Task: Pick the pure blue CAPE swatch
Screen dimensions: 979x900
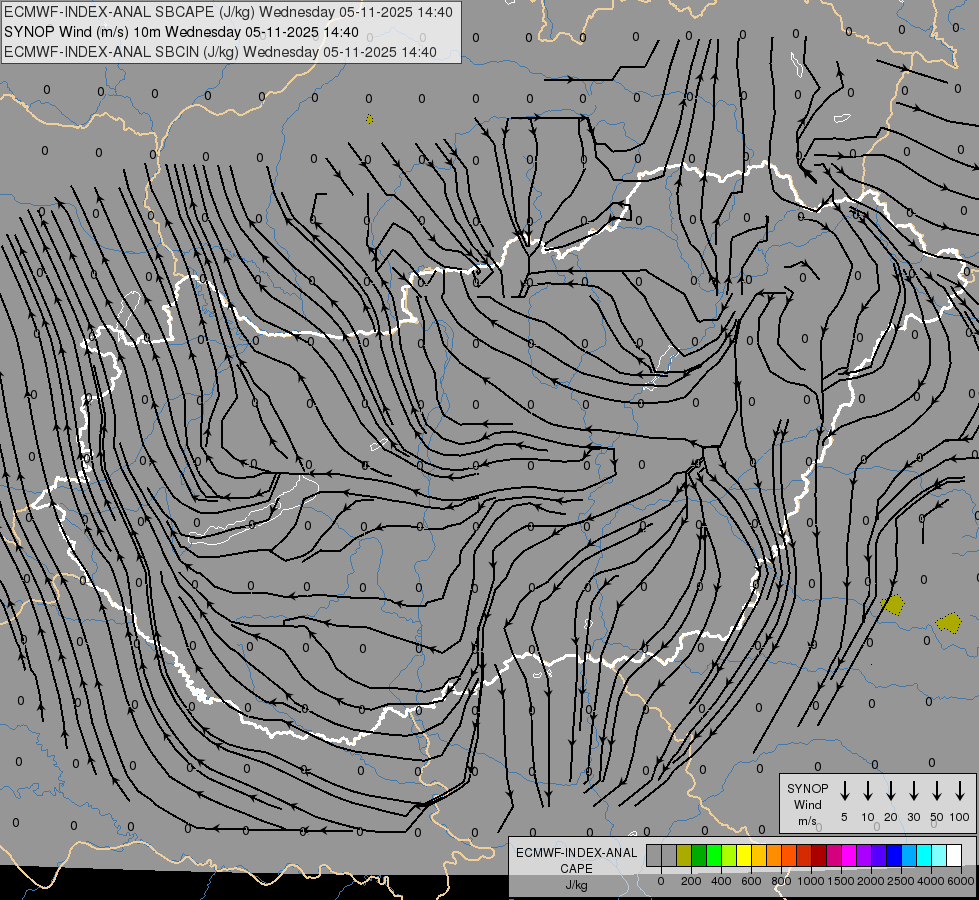Action: (893, 855)
